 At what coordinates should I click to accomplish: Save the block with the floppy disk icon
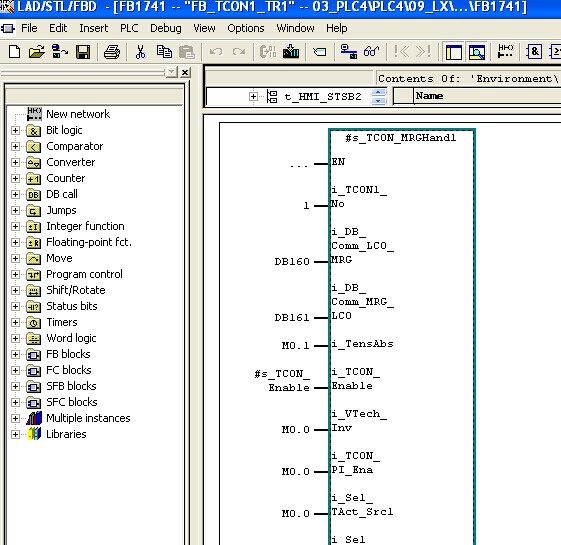click(83, 52)
